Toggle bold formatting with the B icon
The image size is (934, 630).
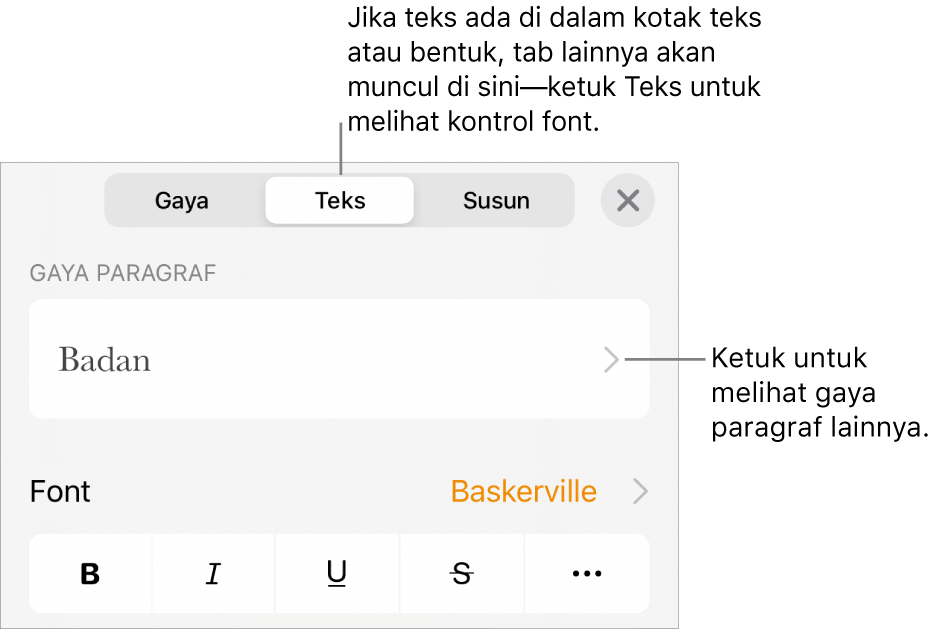tap(90, 573)
